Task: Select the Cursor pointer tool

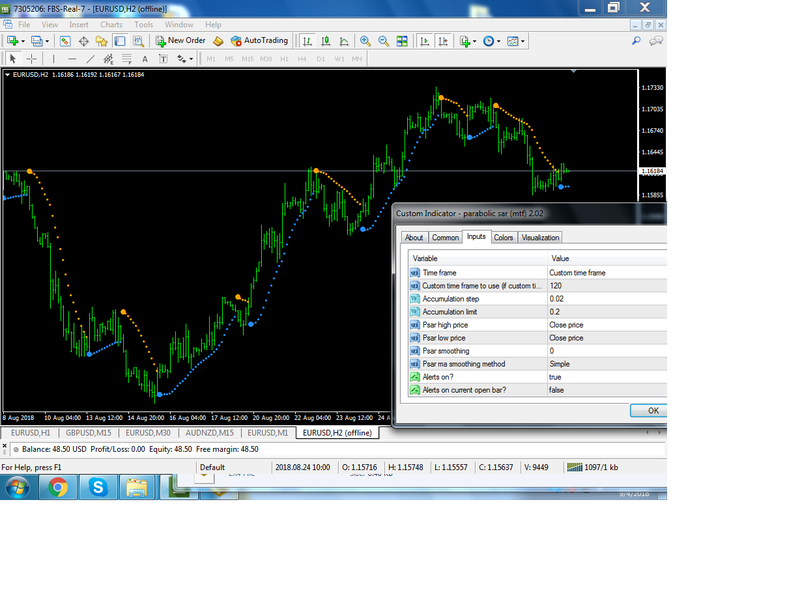Action: 13,59
